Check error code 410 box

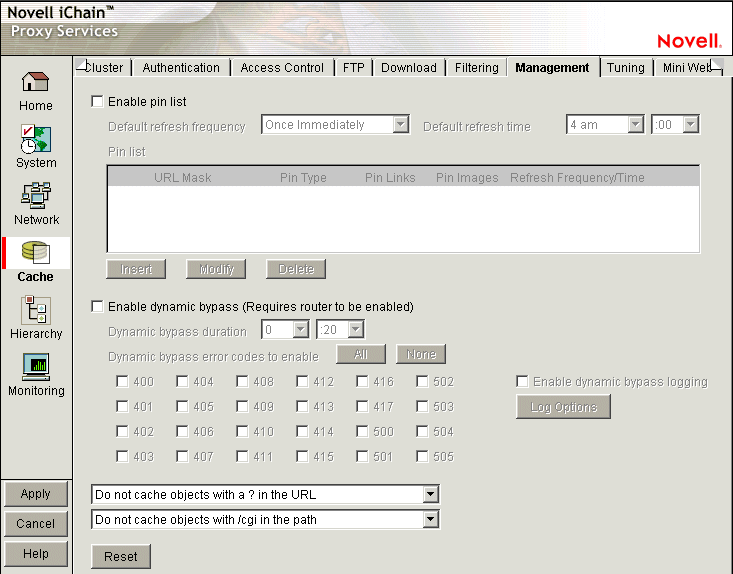pos(242,431)
